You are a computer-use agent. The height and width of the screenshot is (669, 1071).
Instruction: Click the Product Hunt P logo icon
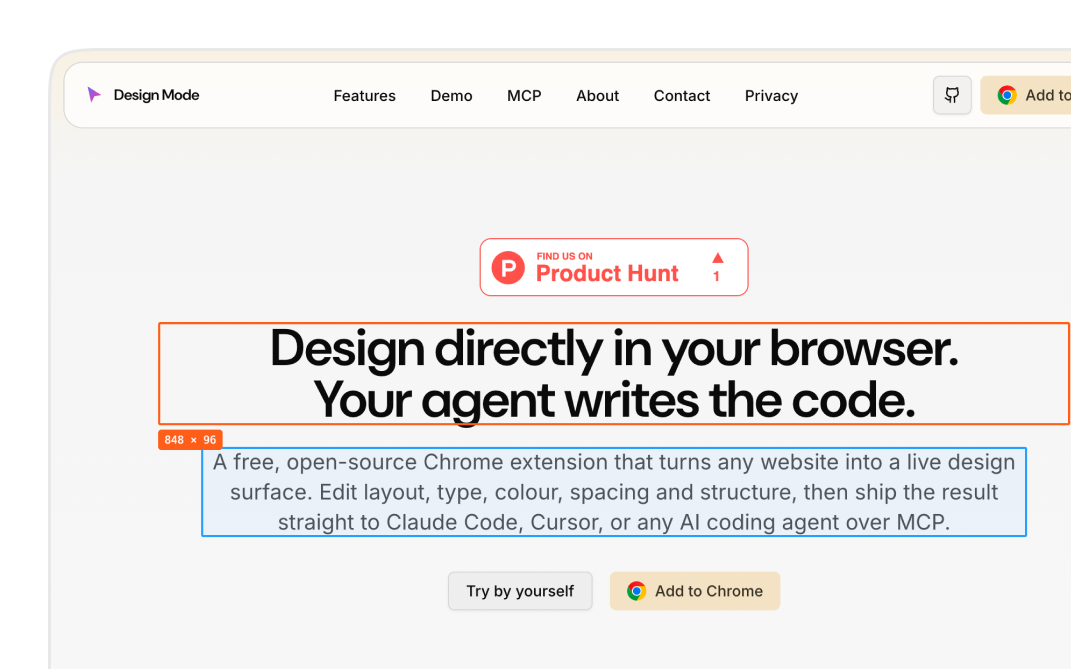pyautogui.click(x=508, y=267)
